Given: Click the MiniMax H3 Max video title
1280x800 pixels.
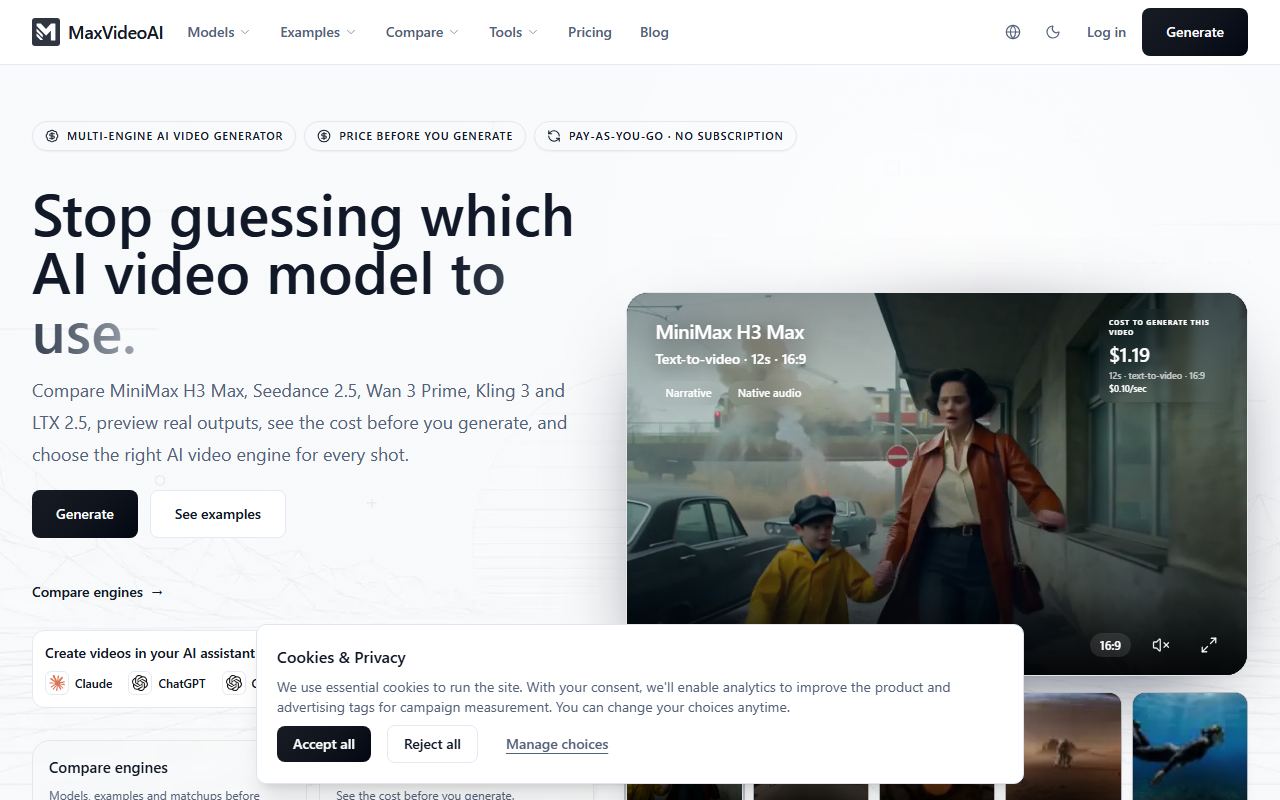Looking at the screenshot, I should coord(730,332).
